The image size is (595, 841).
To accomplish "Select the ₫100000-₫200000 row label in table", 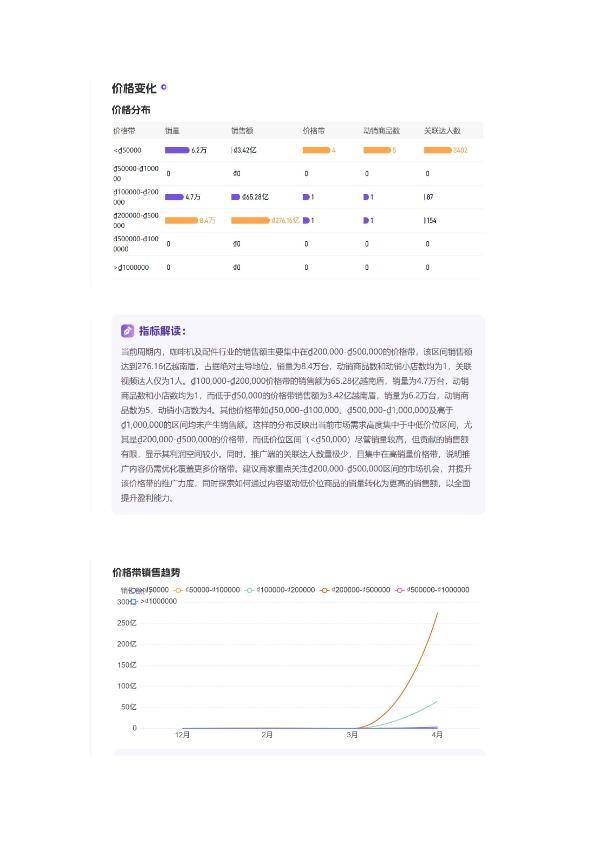I will [136, 197].
